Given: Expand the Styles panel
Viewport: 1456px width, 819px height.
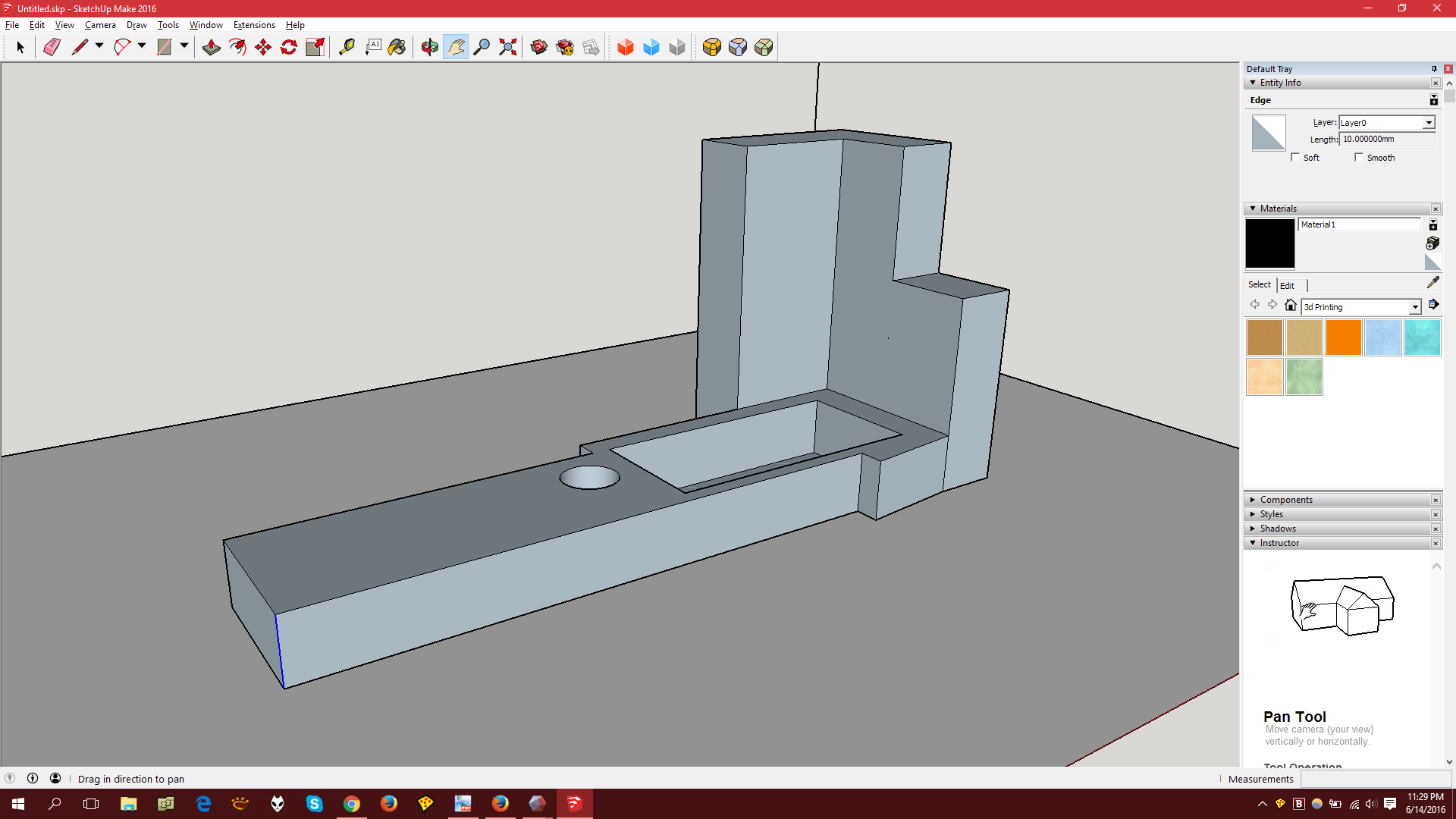Looking at the screenshot, I should point(1253,514).
